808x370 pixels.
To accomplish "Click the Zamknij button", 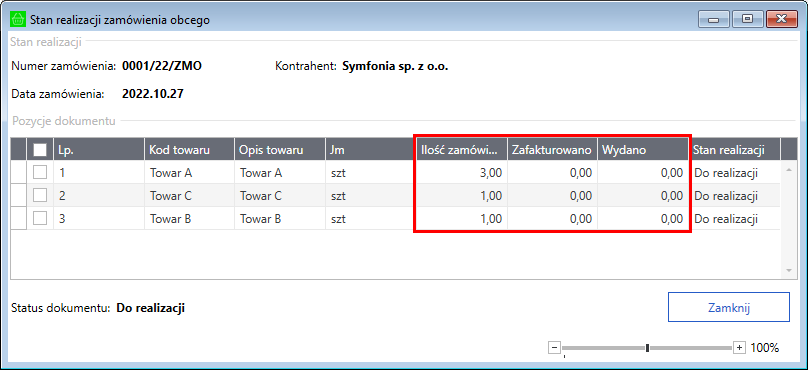I will 729,309.
